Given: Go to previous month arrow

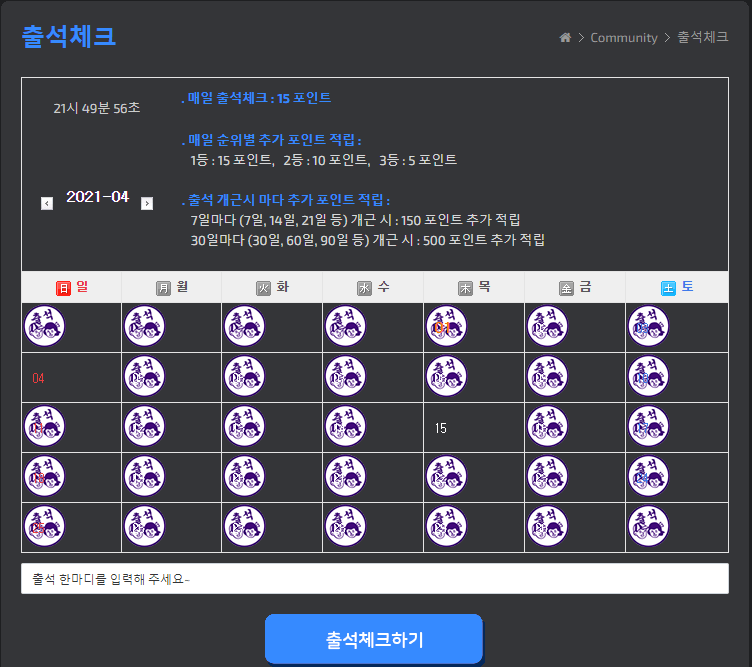Looking at the screenshot, I should coord(47,204).
